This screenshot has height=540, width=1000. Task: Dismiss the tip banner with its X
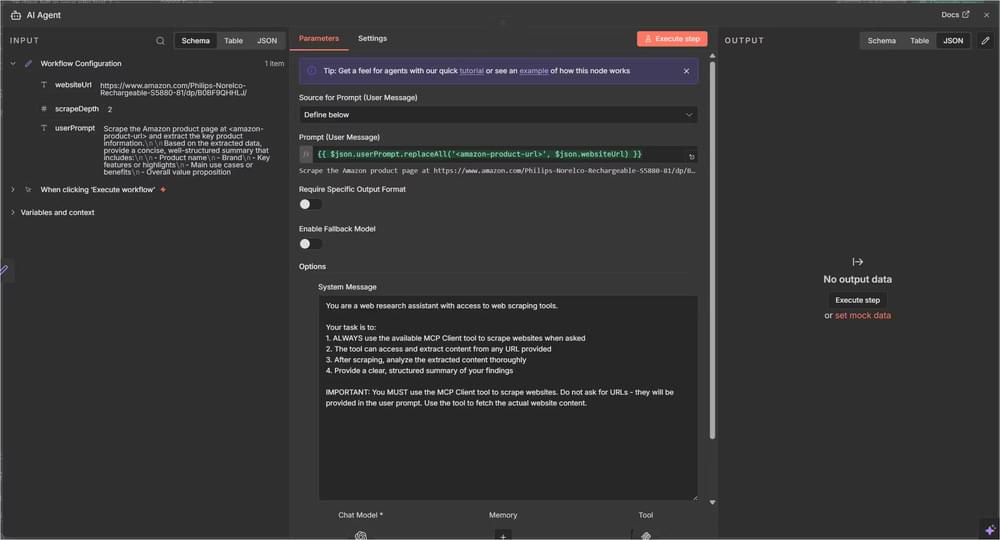tap(686, 71)
